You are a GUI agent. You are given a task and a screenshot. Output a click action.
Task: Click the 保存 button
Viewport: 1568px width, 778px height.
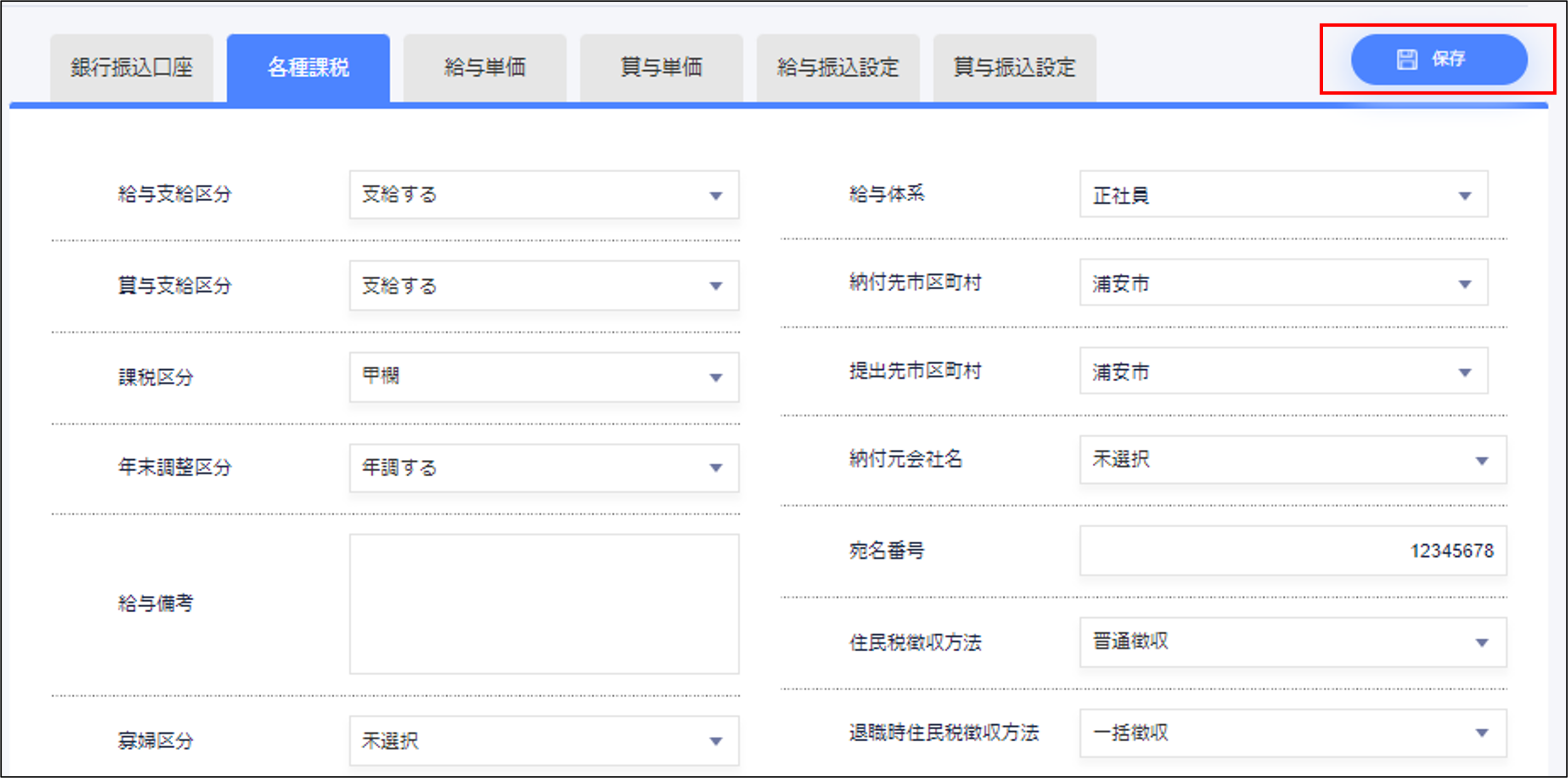[x=1439, y=60]
